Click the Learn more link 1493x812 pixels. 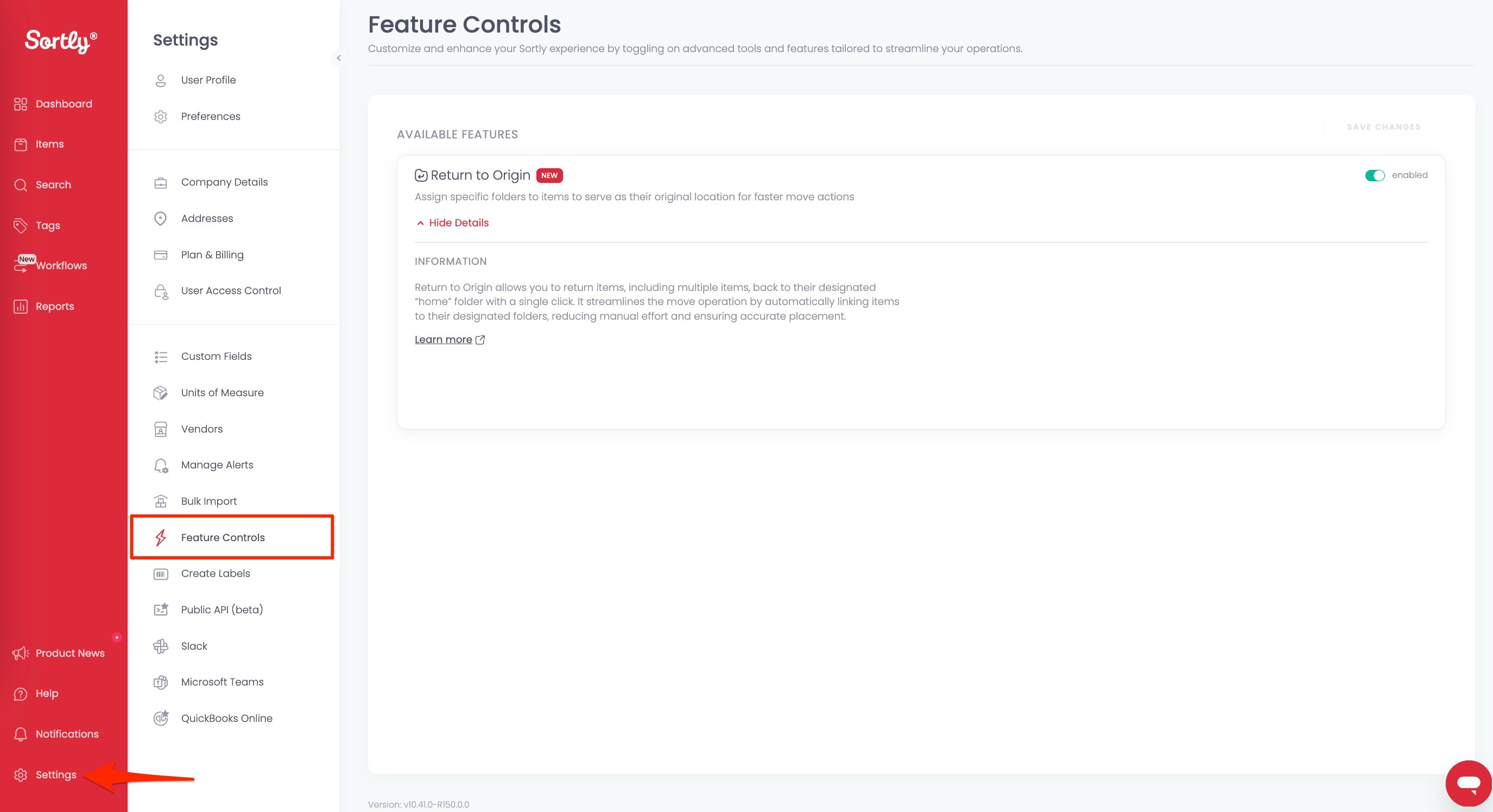pyautogui.click(x=444, y=340)
